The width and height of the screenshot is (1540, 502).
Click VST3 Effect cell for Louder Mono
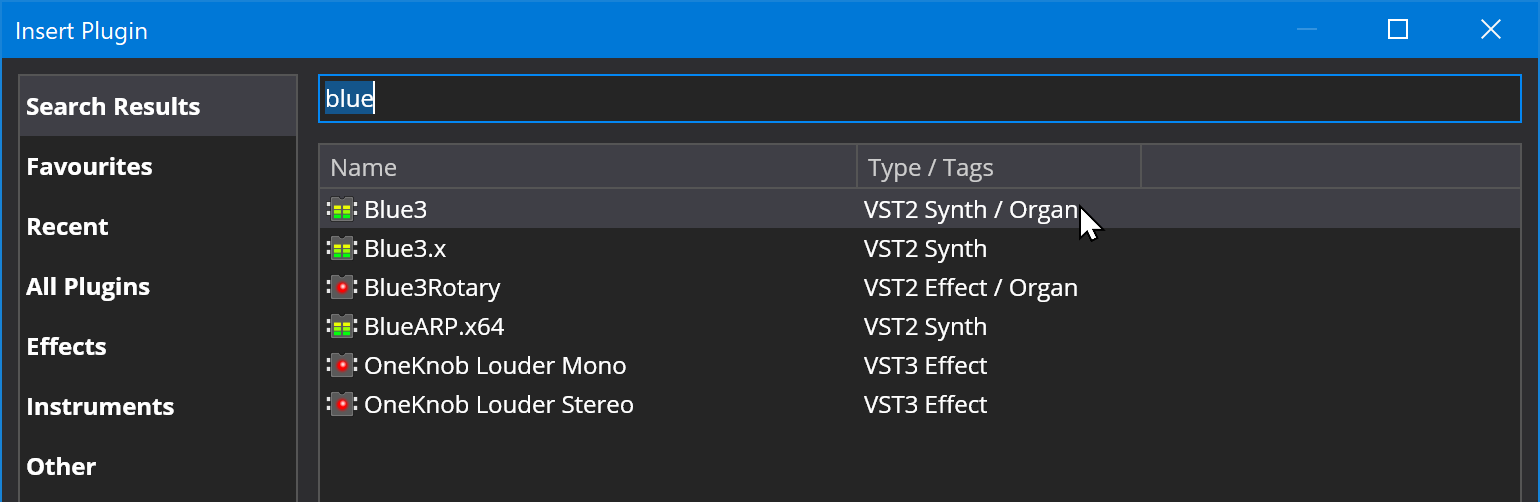925,366
